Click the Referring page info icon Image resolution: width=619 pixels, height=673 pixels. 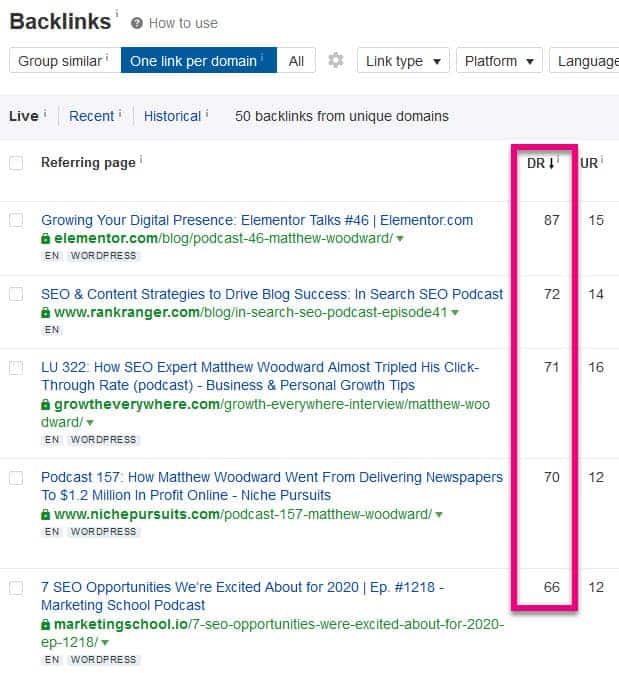[141, 159]
